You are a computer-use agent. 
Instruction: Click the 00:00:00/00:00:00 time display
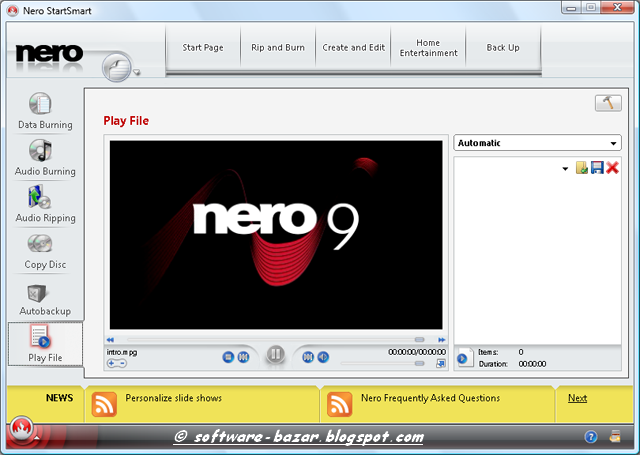[x=417, y=352]
